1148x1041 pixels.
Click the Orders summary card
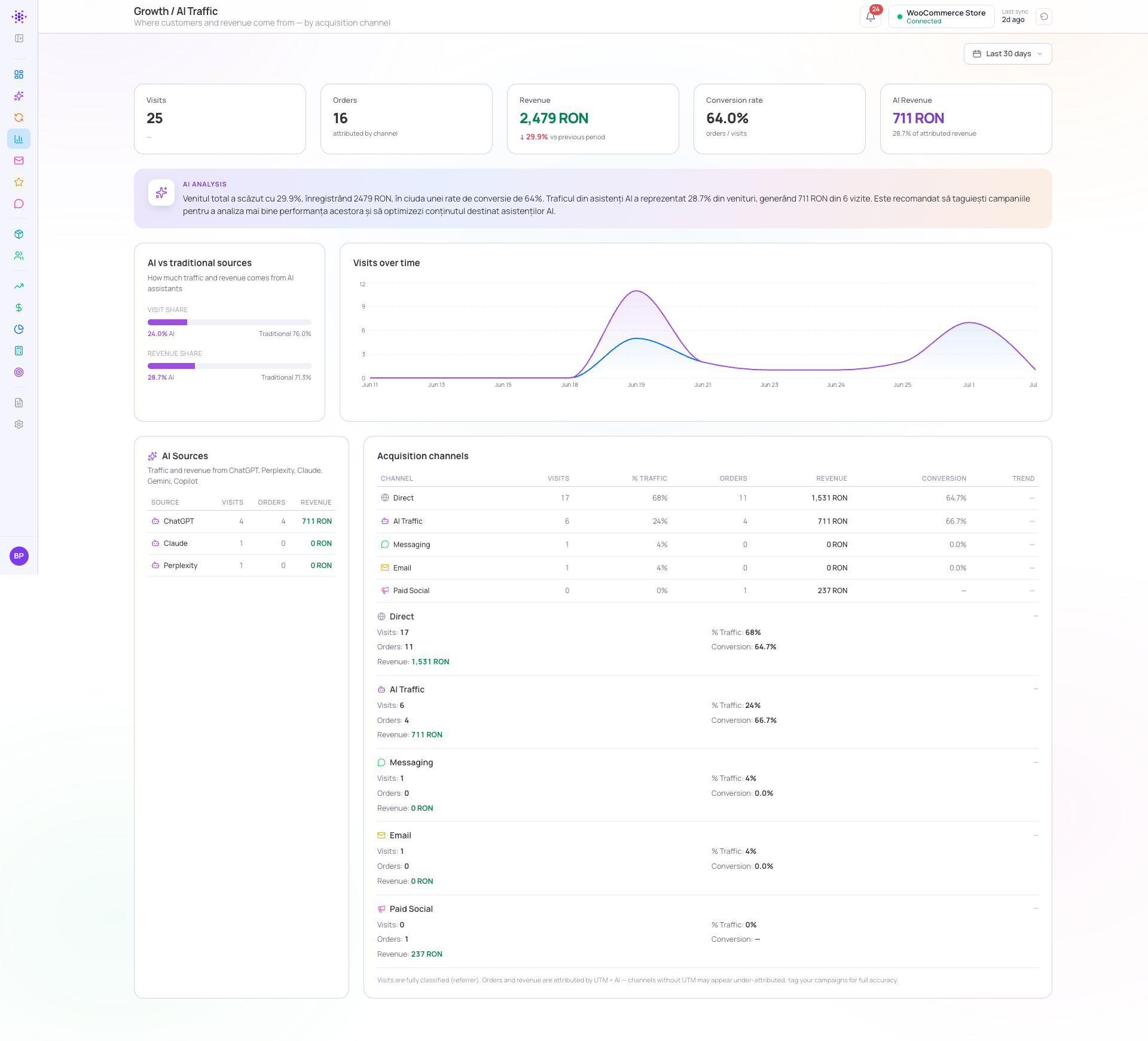(x=407, y=119)
